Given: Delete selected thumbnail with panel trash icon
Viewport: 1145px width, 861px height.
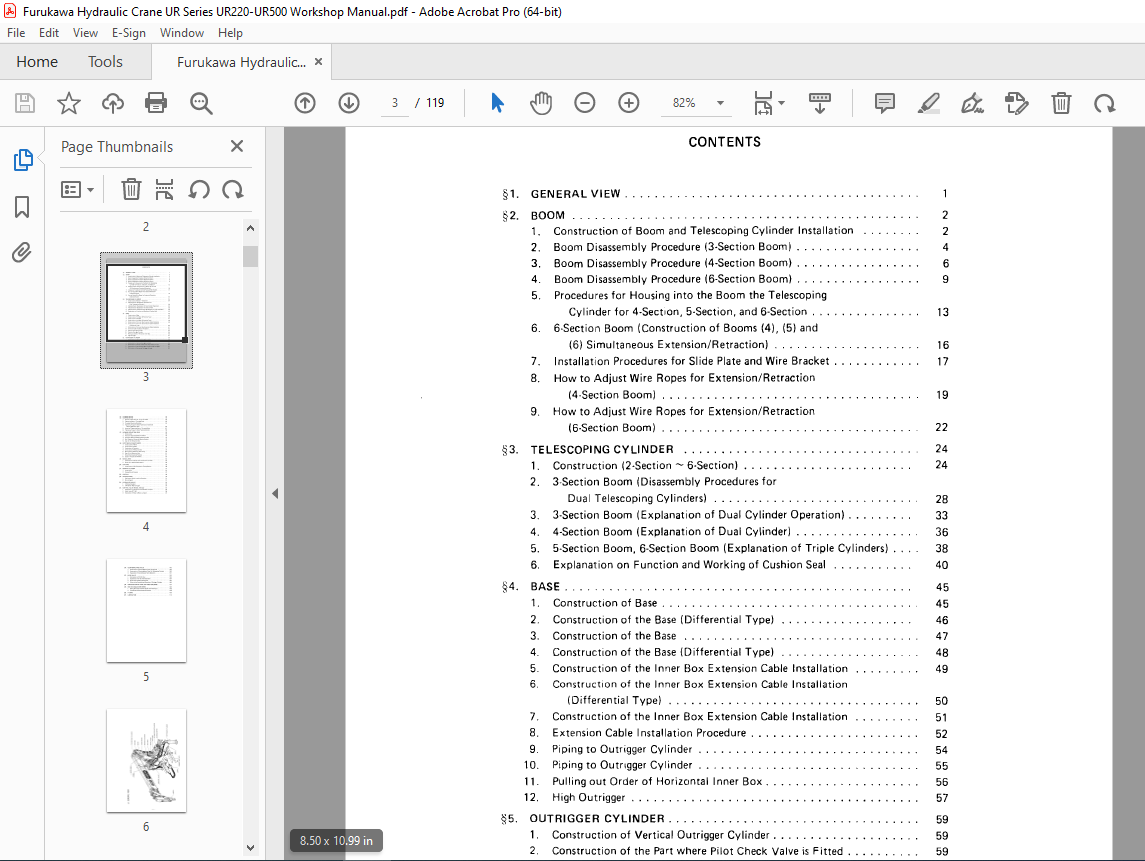Looking at the screenshot, I should click(x=131, y=190).
